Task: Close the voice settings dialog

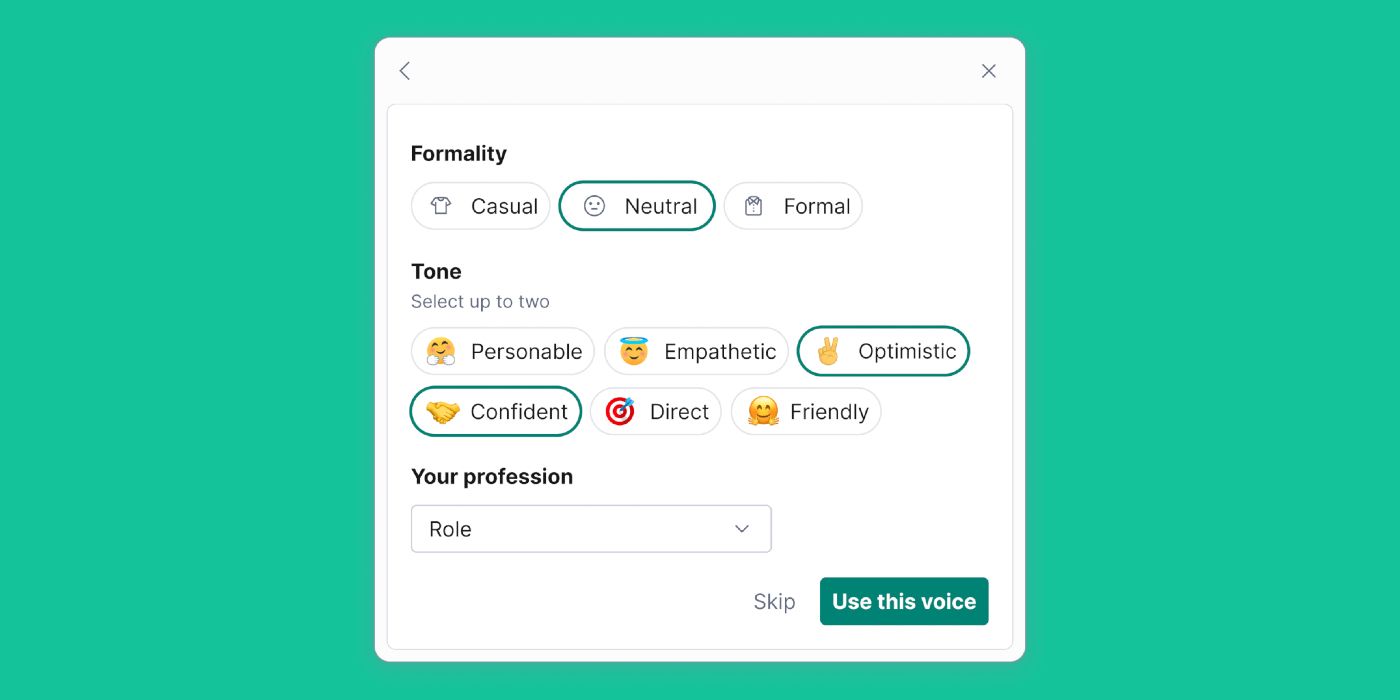Action: tap(988, 71)
